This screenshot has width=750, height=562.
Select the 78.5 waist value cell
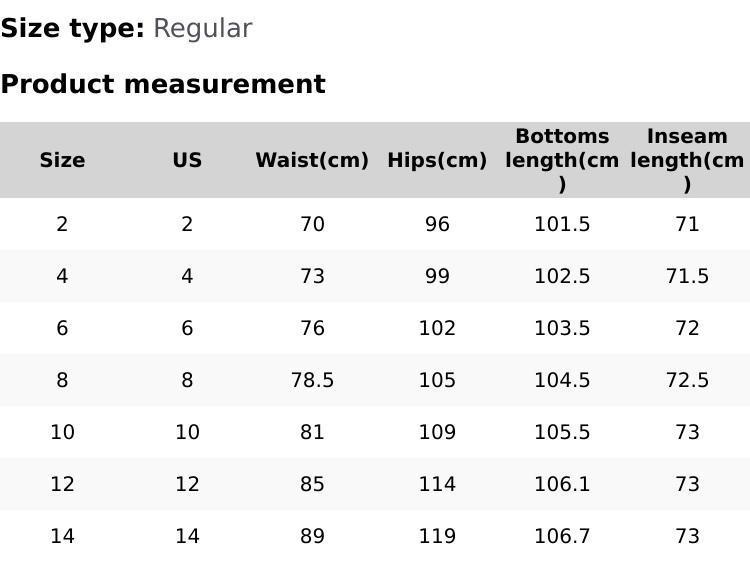coord(312,380)
